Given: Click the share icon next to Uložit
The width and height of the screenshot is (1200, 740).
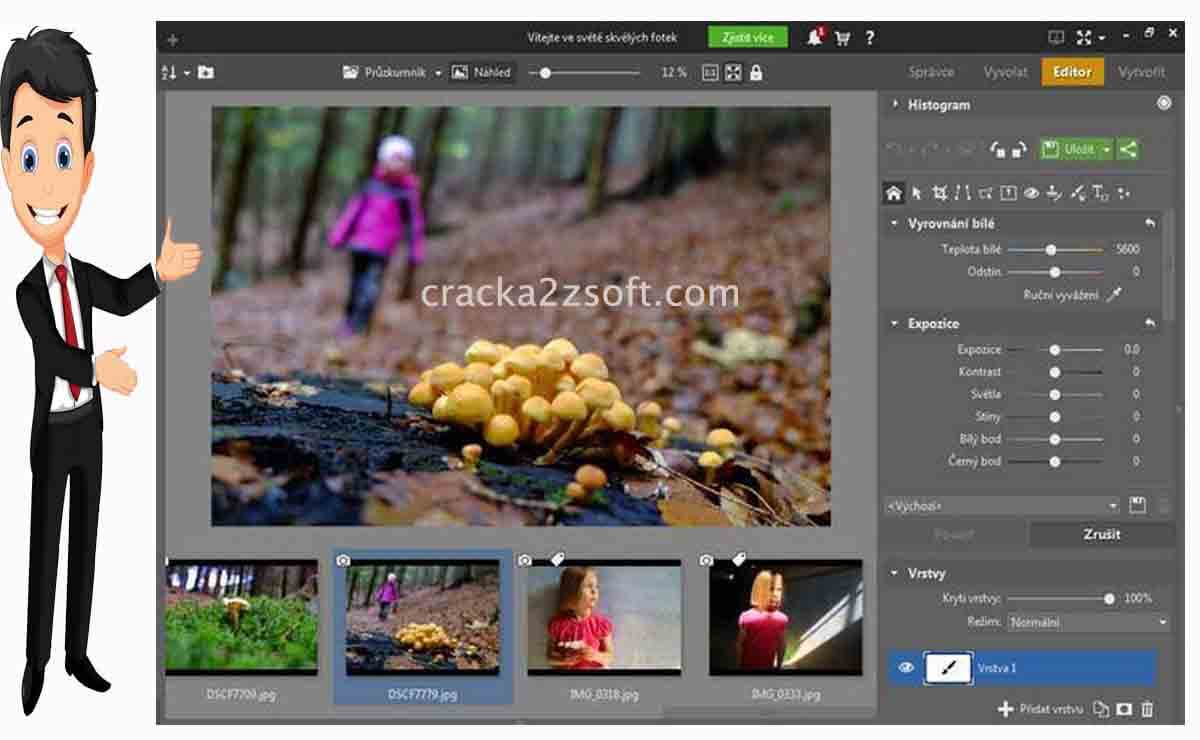Looking at the screenshot, I should pyautogui.click(x=1128, y=149).
